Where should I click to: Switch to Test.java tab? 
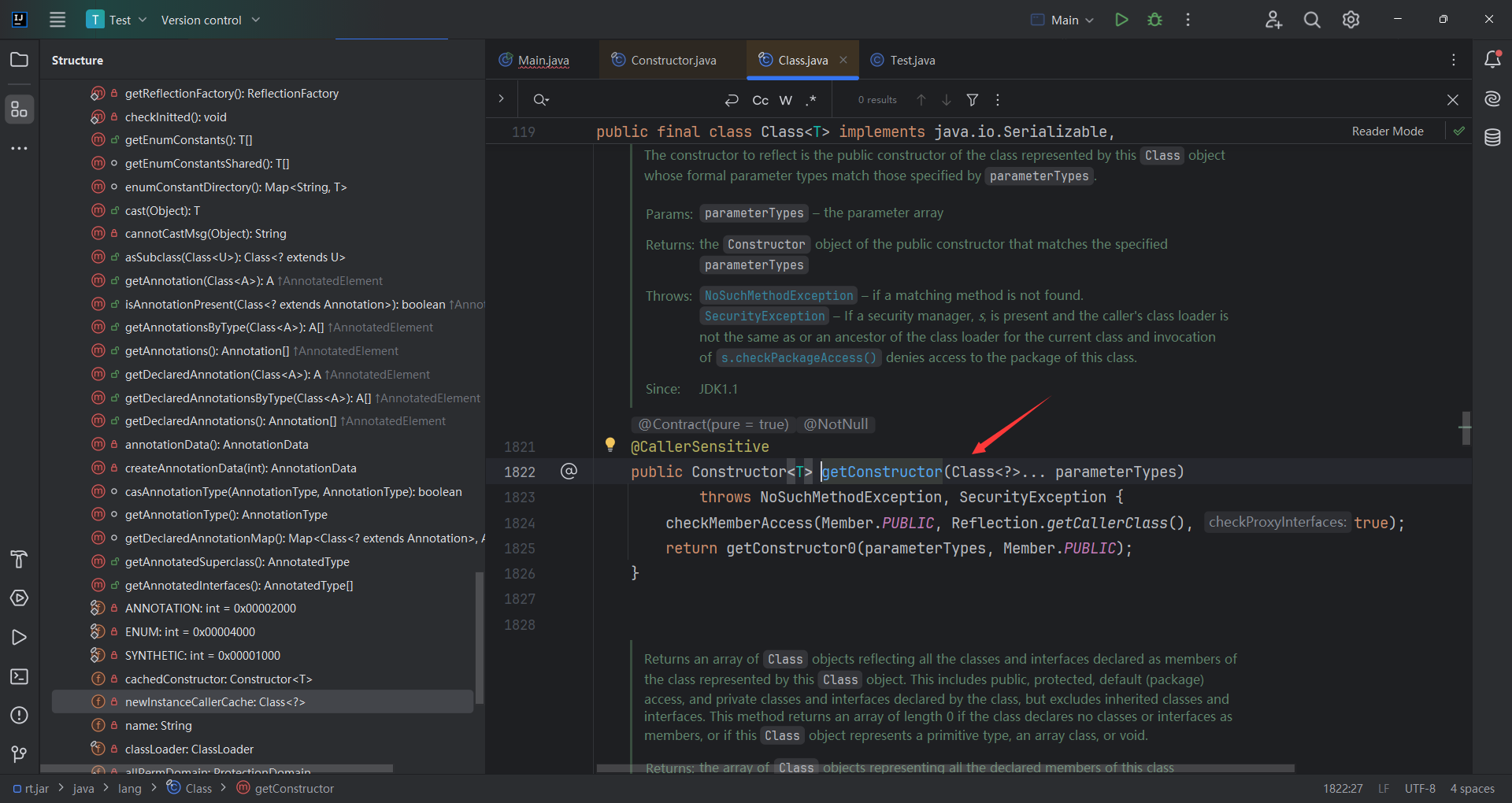(x=902, y=60)
